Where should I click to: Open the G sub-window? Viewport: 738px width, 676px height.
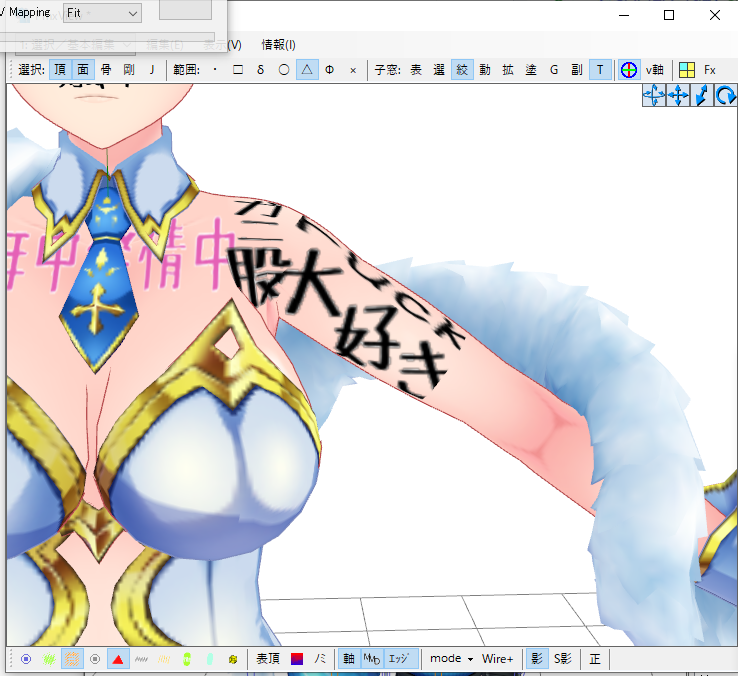[x=554, y=70]
